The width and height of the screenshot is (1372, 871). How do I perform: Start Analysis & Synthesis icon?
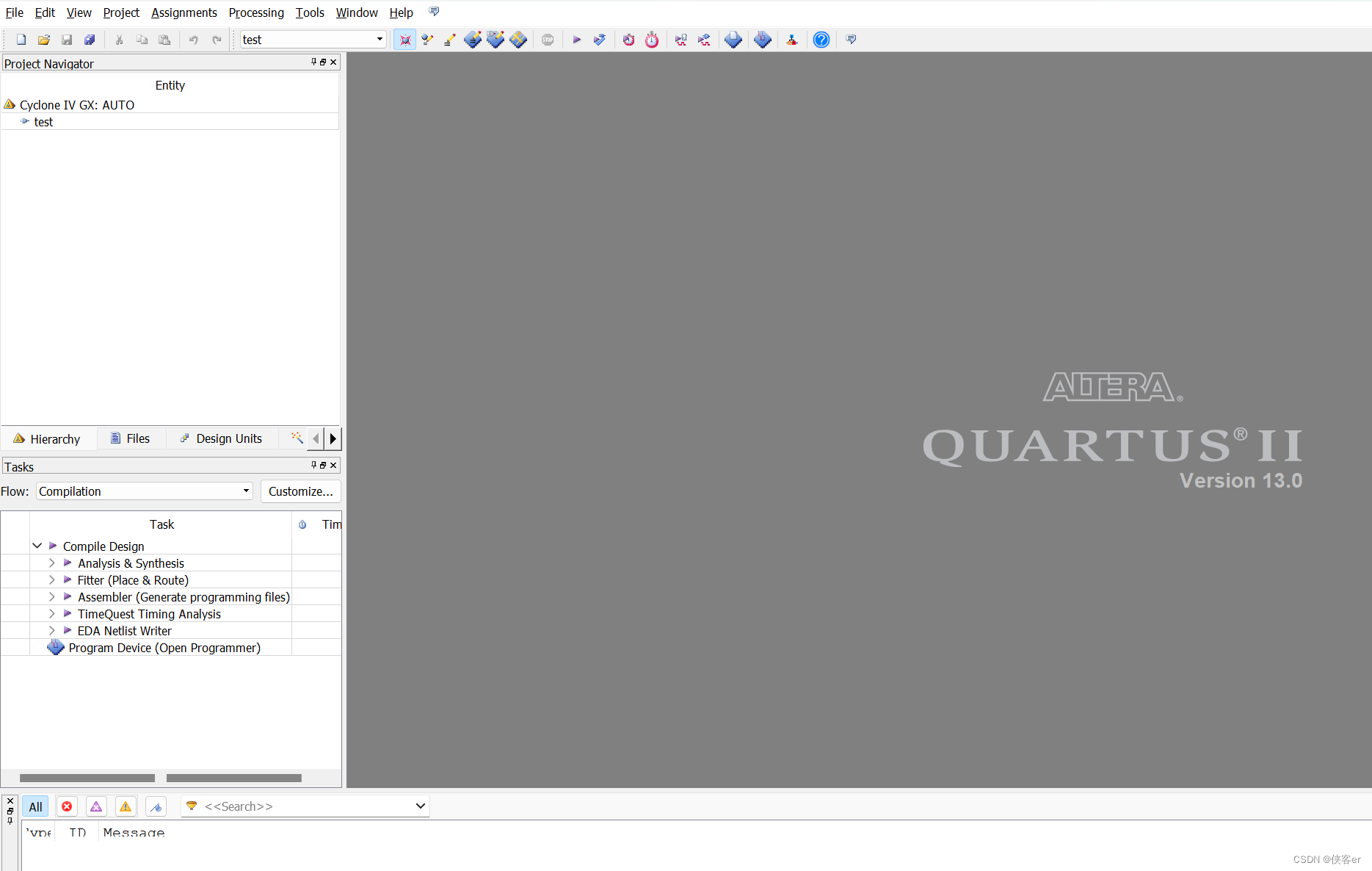pyautogui.click(x=600, y=40)
